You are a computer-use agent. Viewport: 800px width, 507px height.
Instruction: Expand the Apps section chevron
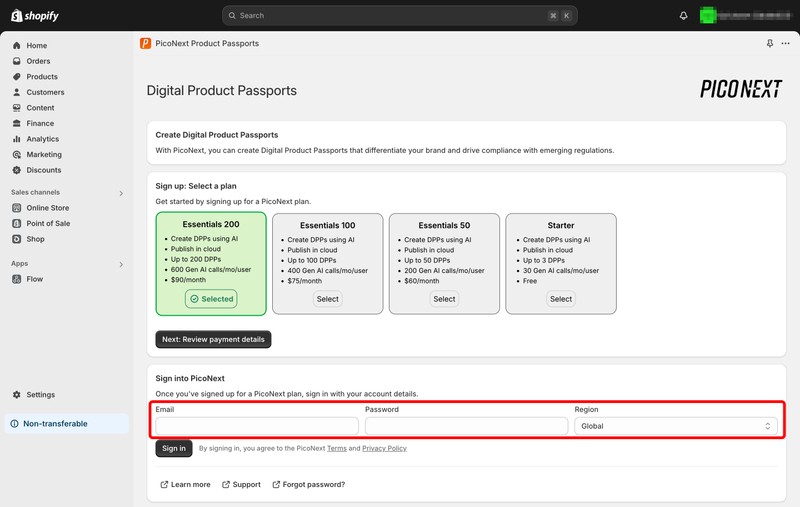click(x=121, y=264)
